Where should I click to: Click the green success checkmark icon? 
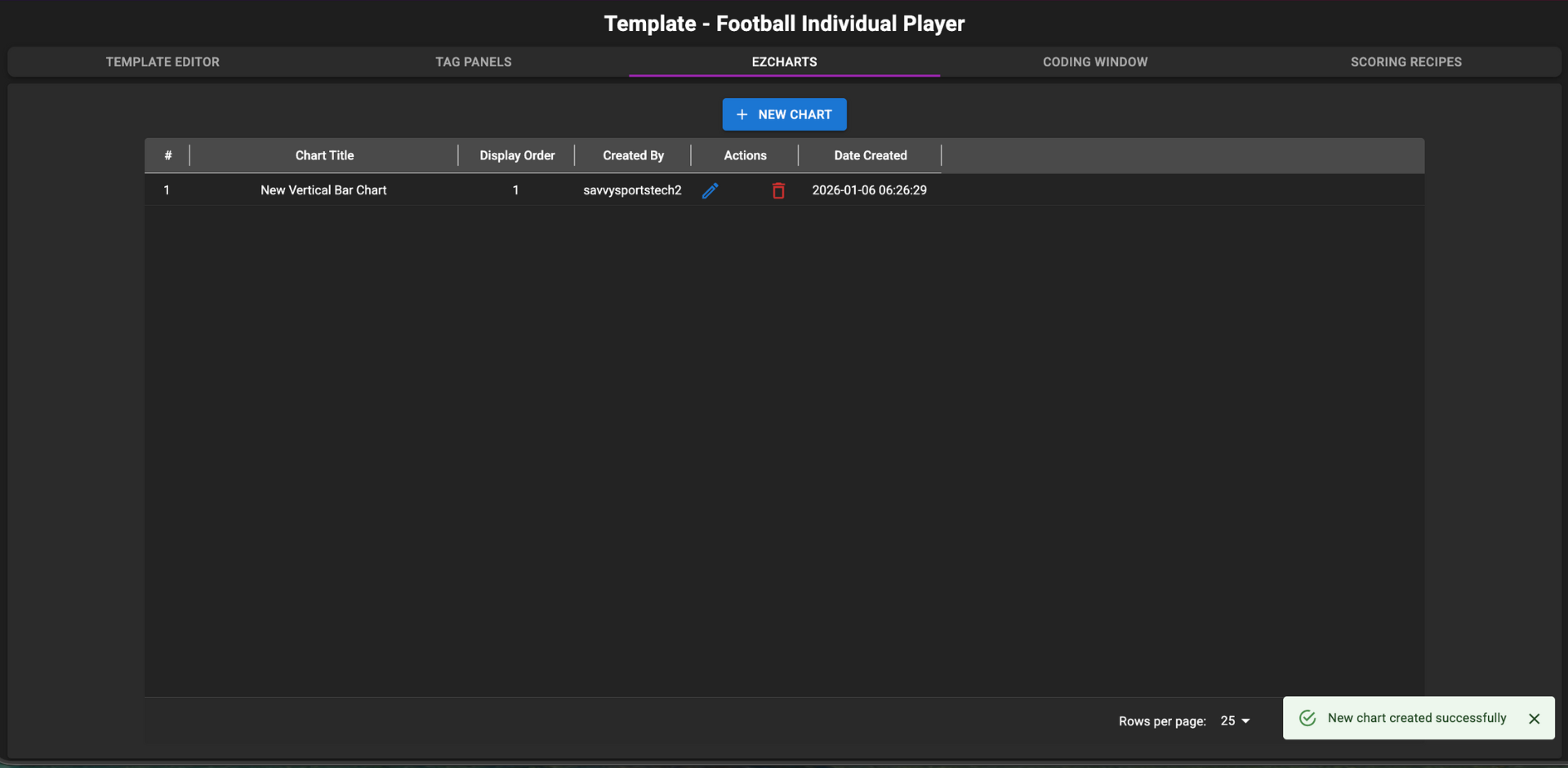[1307, 718]
